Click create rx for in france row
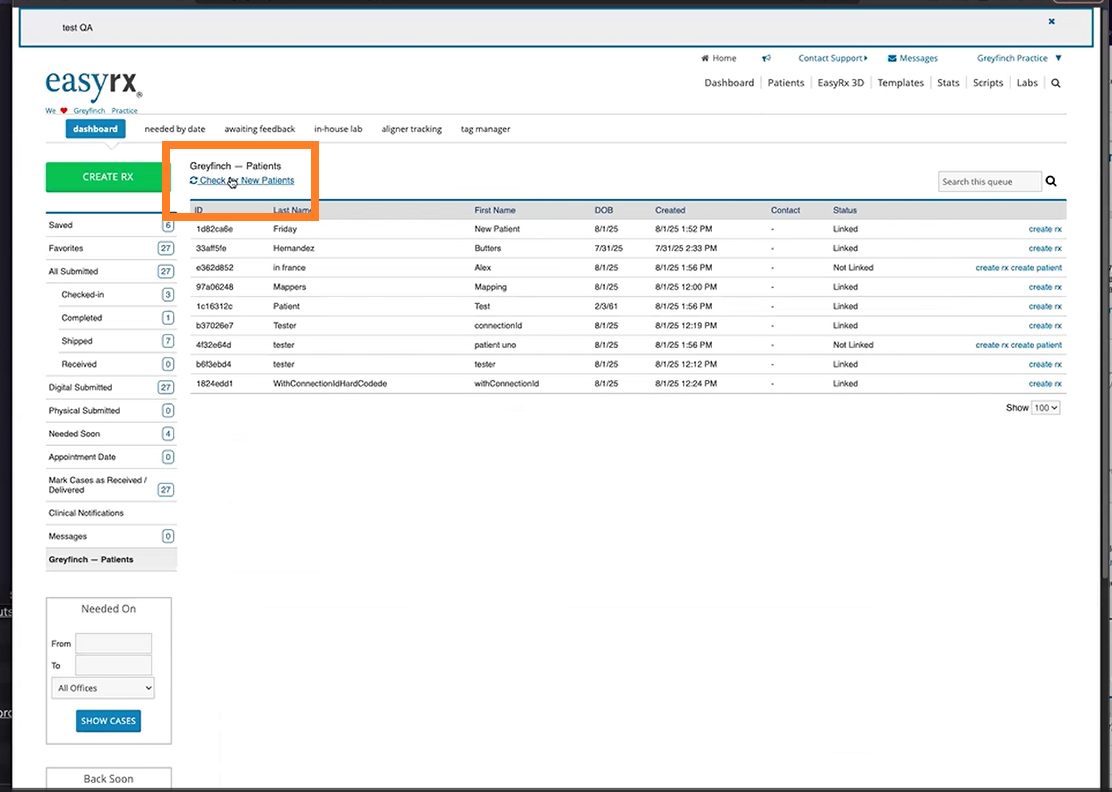The image size is (1112, 792). (x=992, y=268)
